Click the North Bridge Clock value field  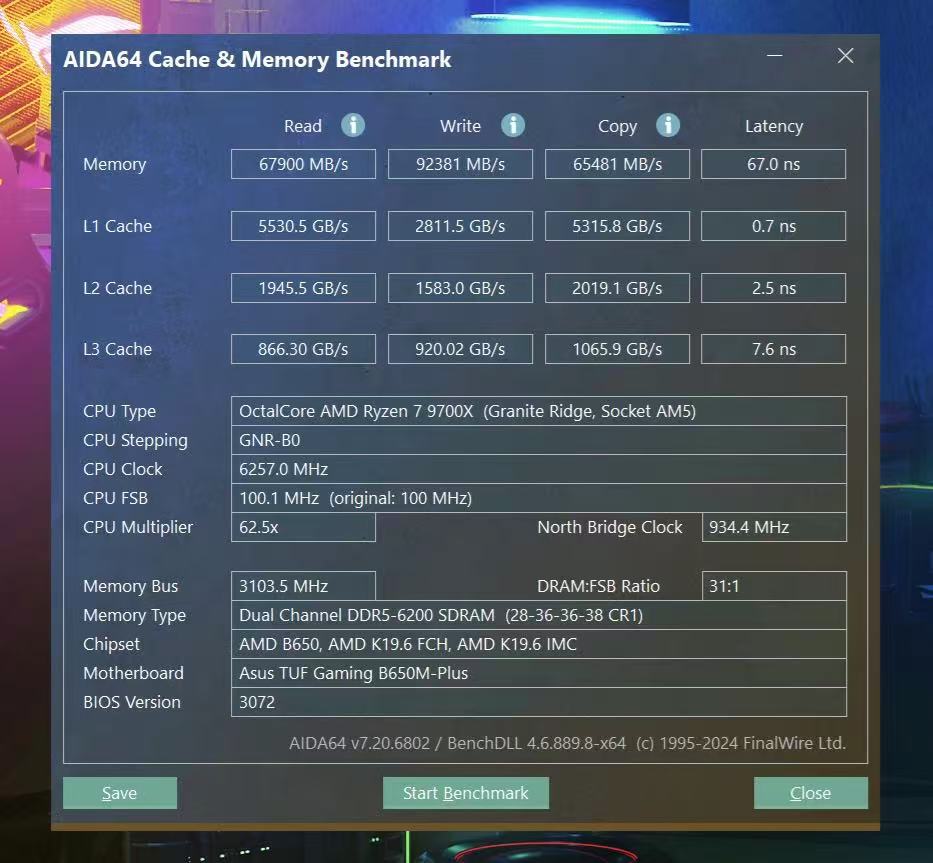pyautogui.click(x=774, y=527)
